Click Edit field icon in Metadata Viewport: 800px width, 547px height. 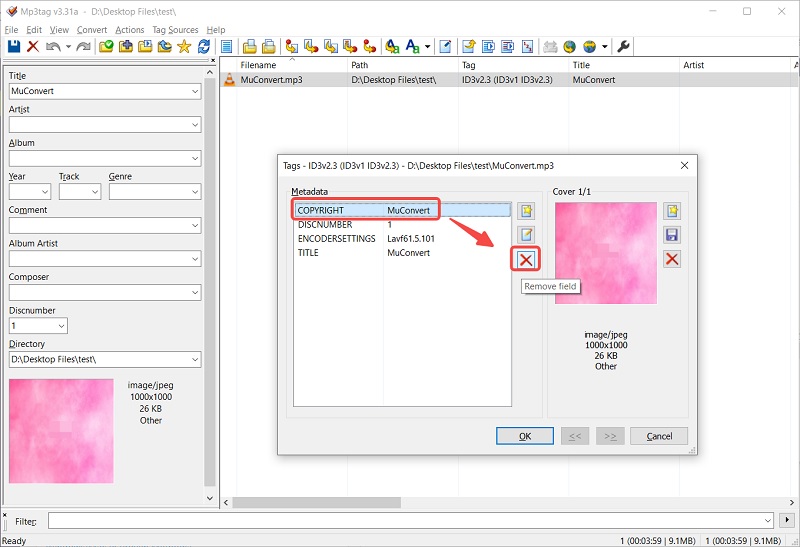tap(526, 235)
